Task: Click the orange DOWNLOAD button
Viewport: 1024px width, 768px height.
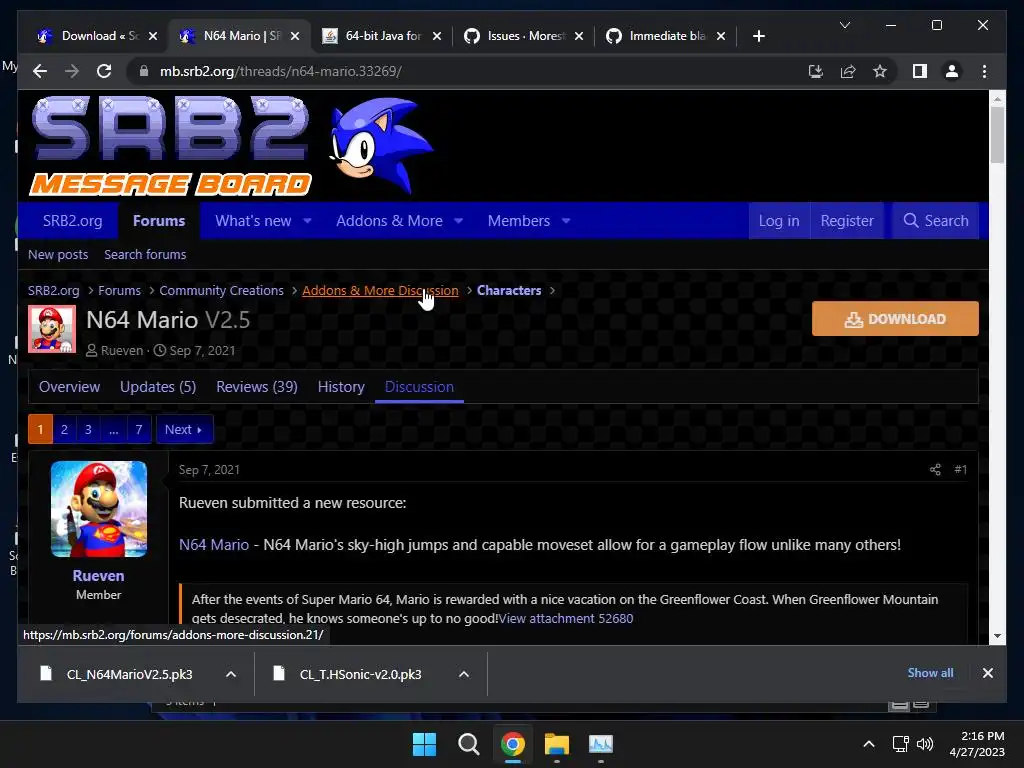Action: 895,319
